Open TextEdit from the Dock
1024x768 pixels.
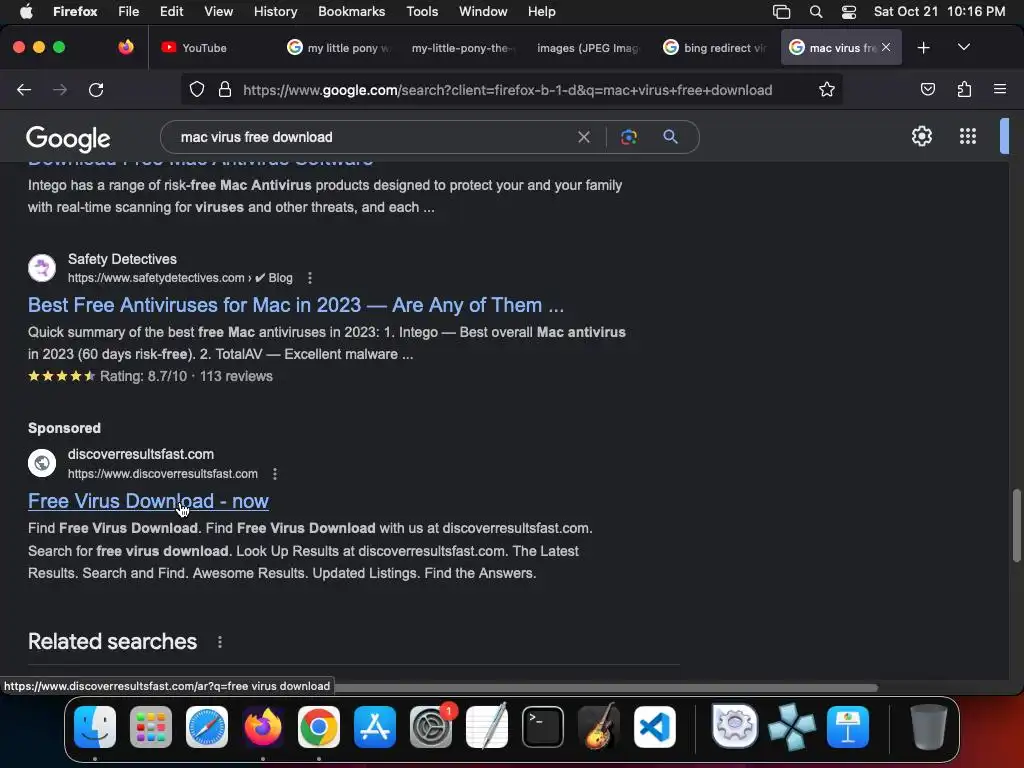(x=487, y=727)
